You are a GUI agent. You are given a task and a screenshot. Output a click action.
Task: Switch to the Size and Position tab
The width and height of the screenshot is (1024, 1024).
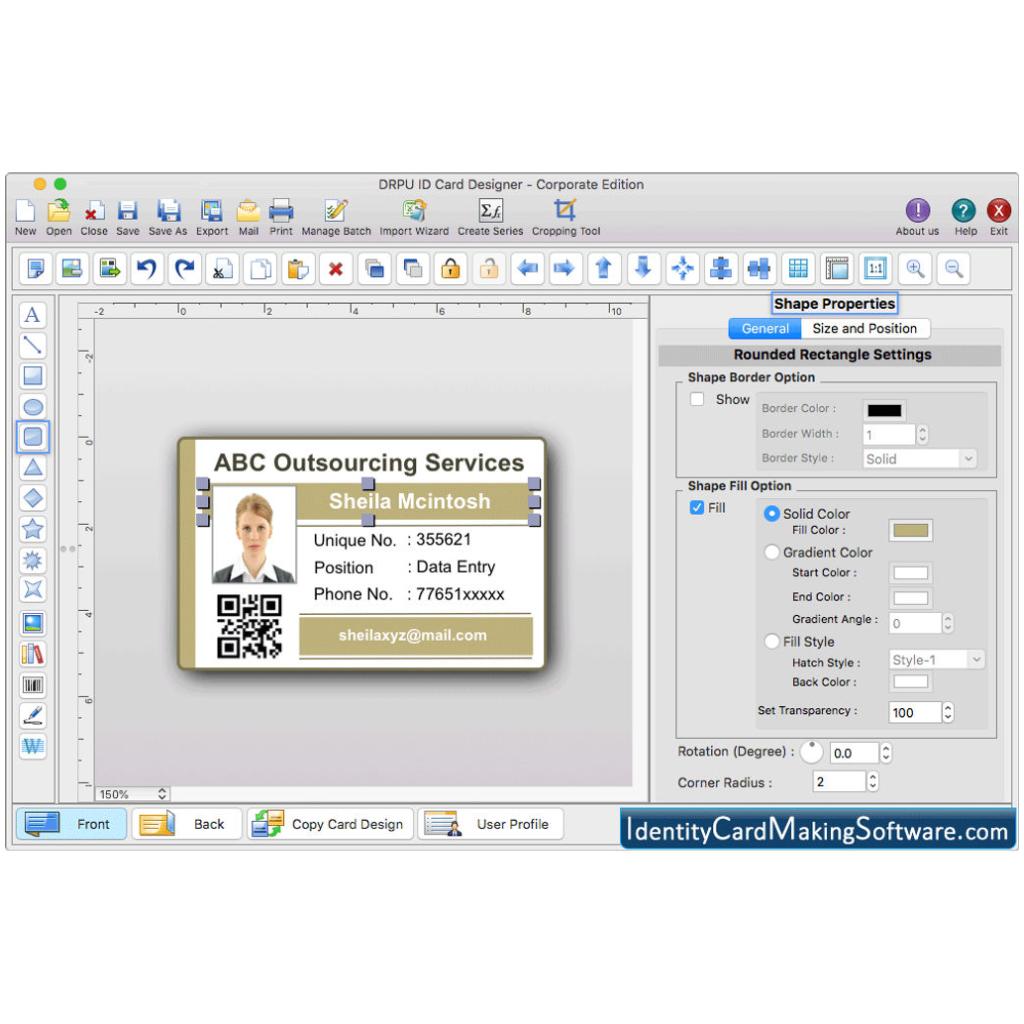(x=866, y=328)
